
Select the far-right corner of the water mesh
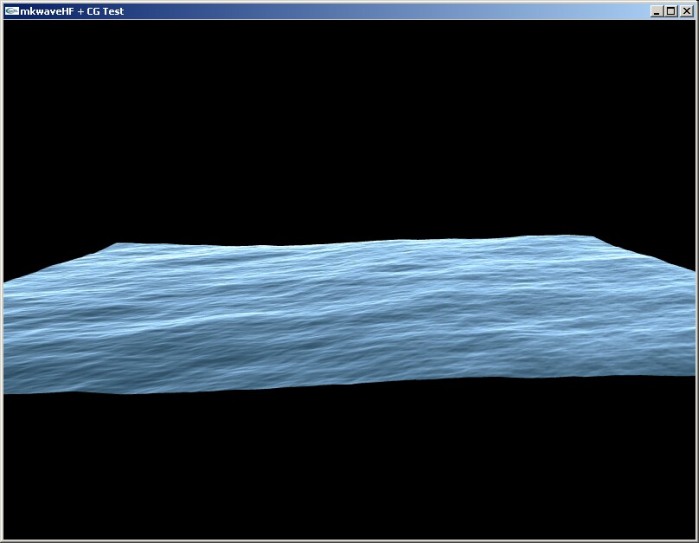pos(590,239)
